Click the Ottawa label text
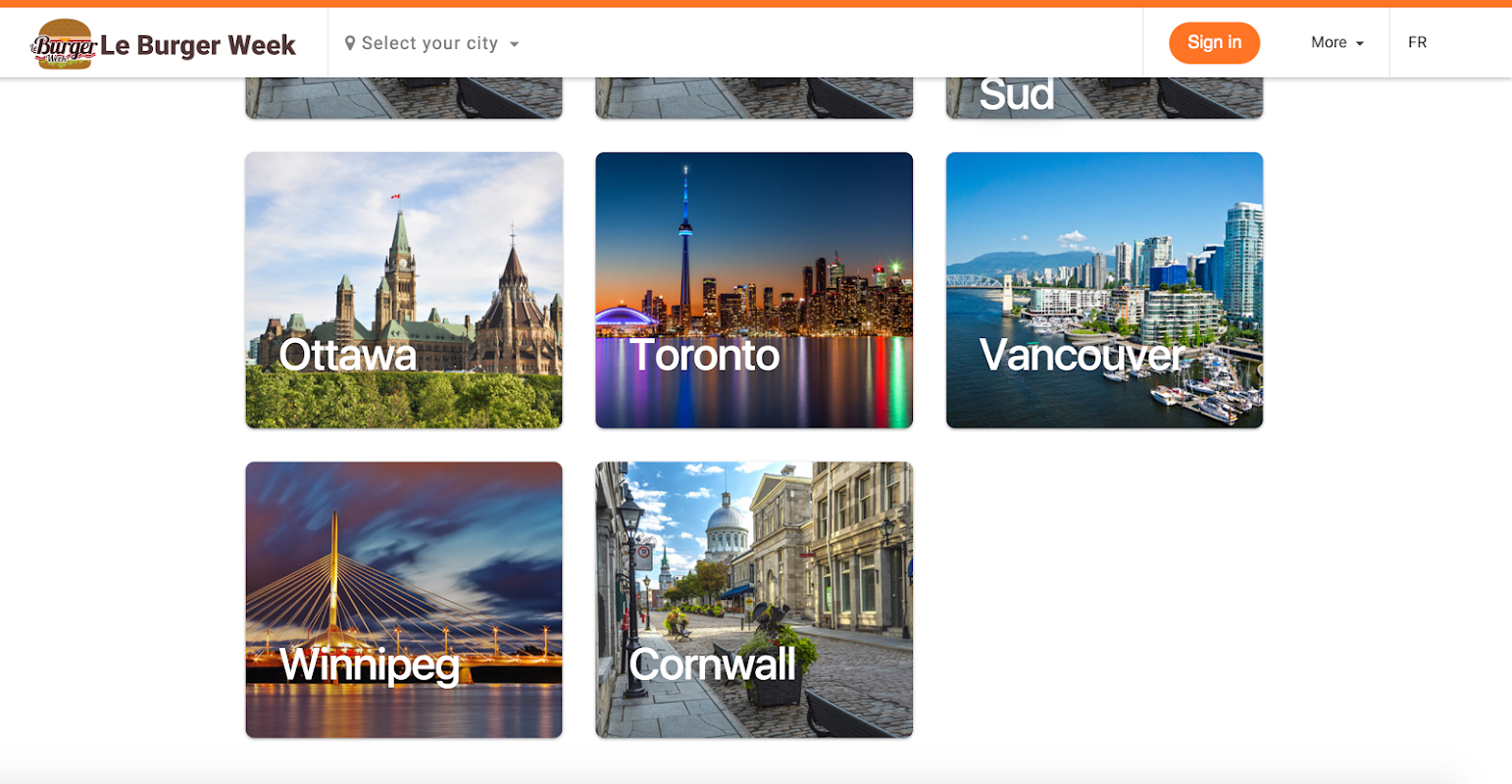 347,355
